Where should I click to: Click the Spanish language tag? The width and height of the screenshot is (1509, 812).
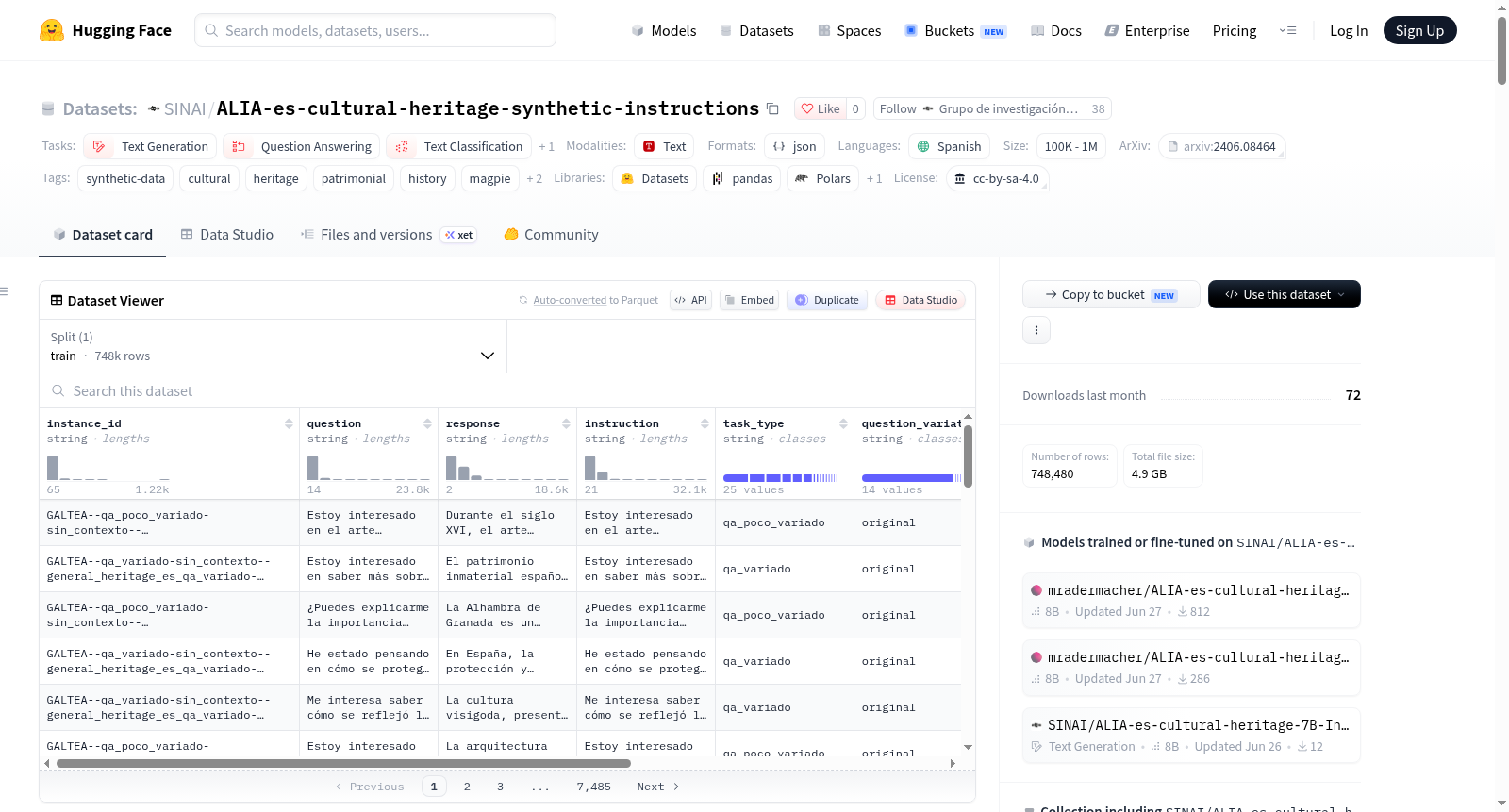point(950,146)
